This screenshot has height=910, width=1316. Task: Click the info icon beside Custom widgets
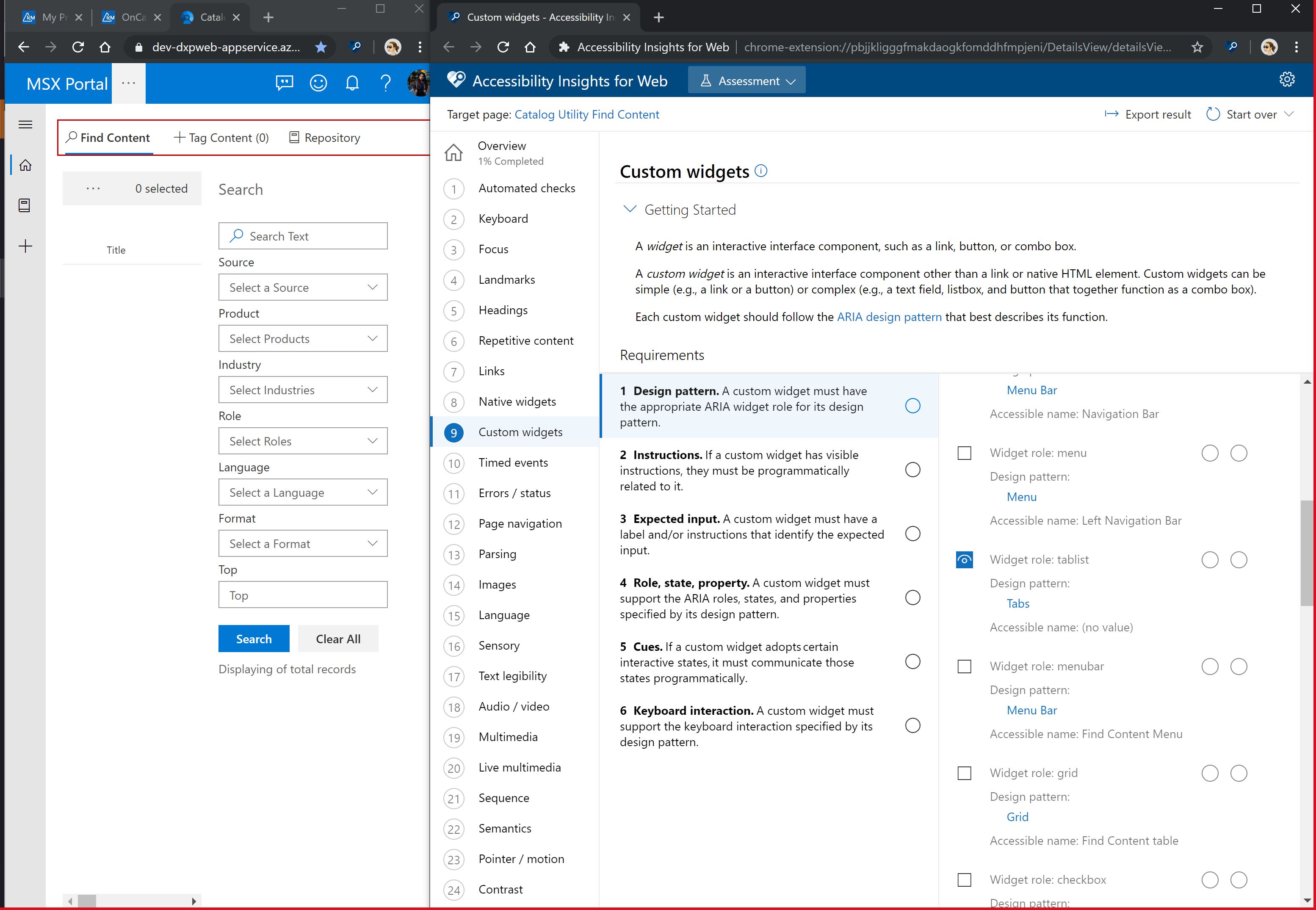coord(760,171)
